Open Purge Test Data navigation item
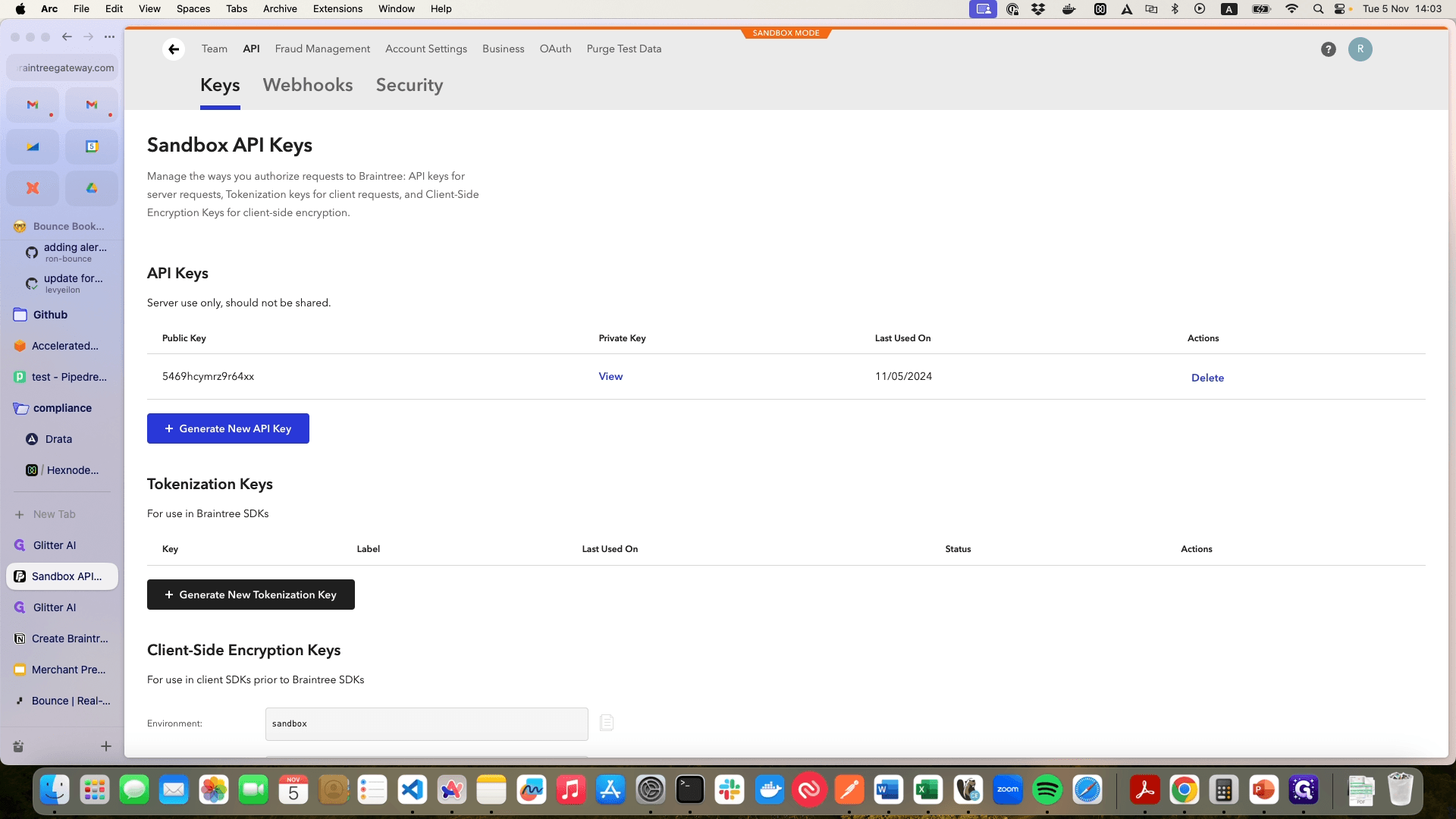The width and height of the screenshot is (1456, 819). pyautogui.click(x=624, y=49)
